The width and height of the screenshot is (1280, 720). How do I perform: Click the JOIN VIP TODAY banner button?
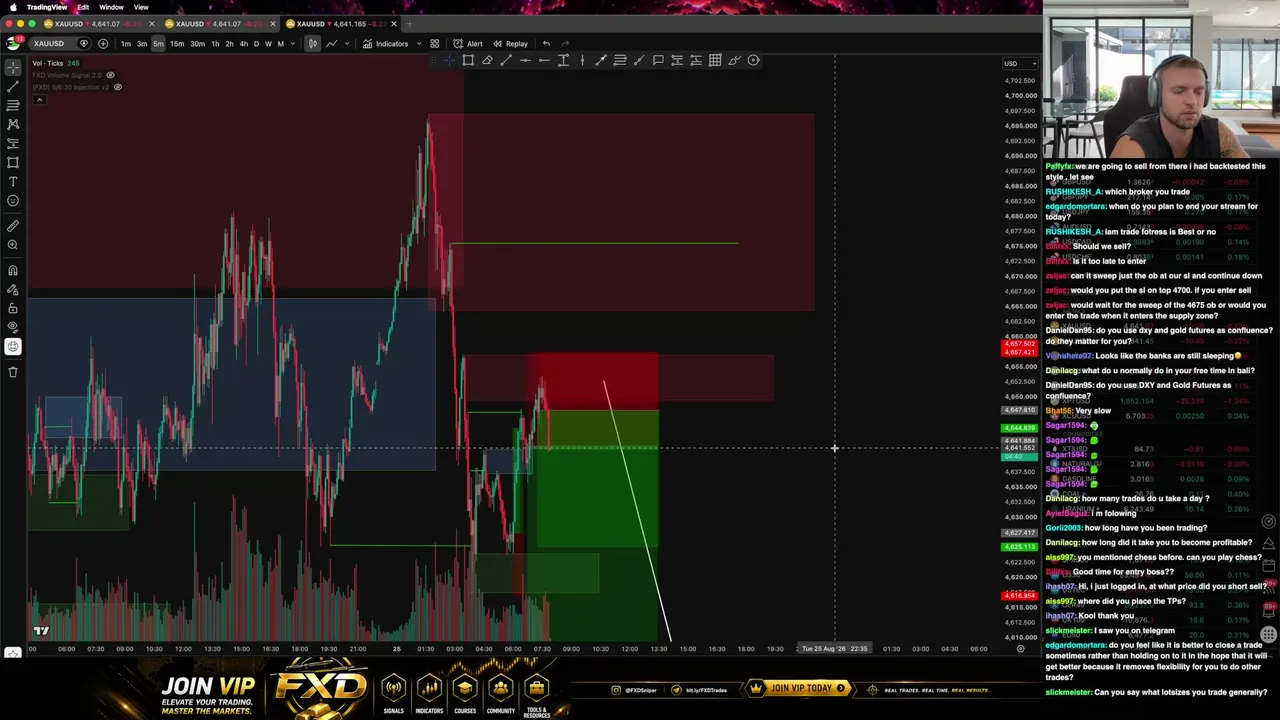pos(800,688)
